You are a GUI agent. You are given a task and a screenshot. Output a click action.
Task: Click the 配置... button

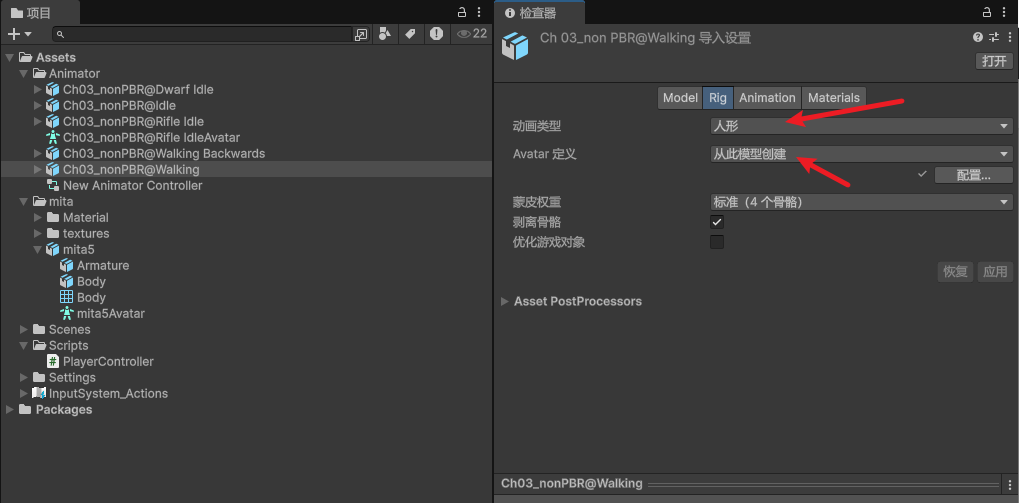(973, 175)
